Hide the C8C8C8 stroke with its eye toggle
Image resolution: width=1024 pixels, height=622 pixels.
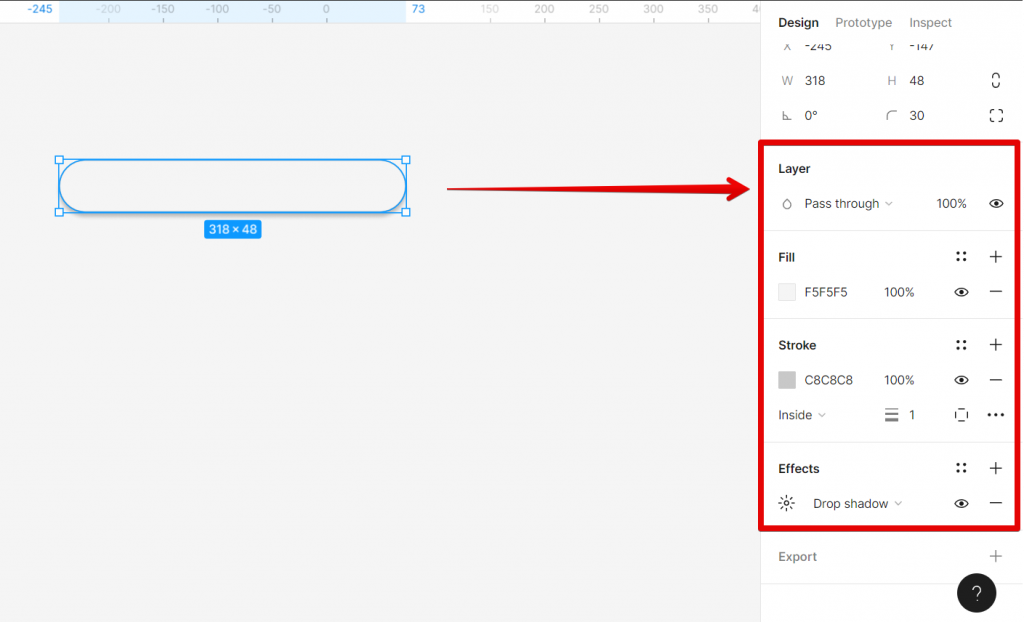(x=961, y=380)
